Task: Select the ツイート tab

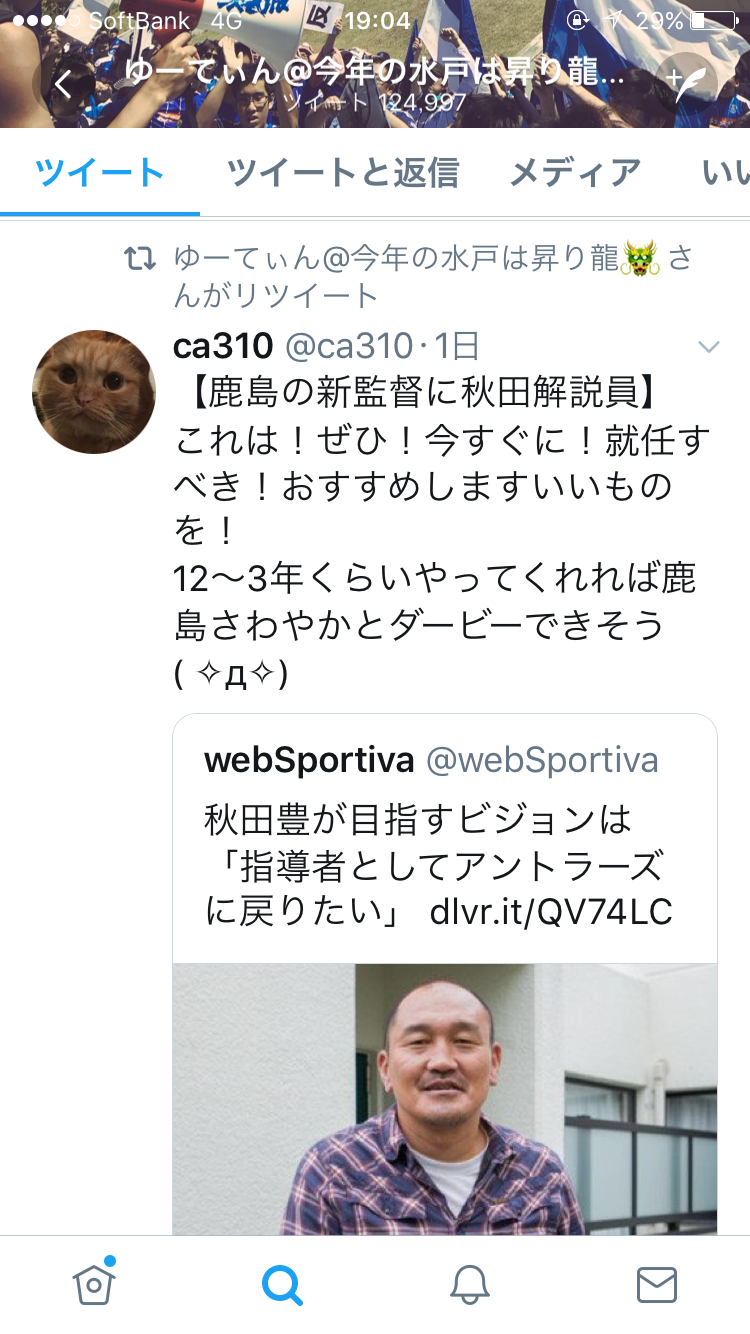Action: (x=100, y=173)
